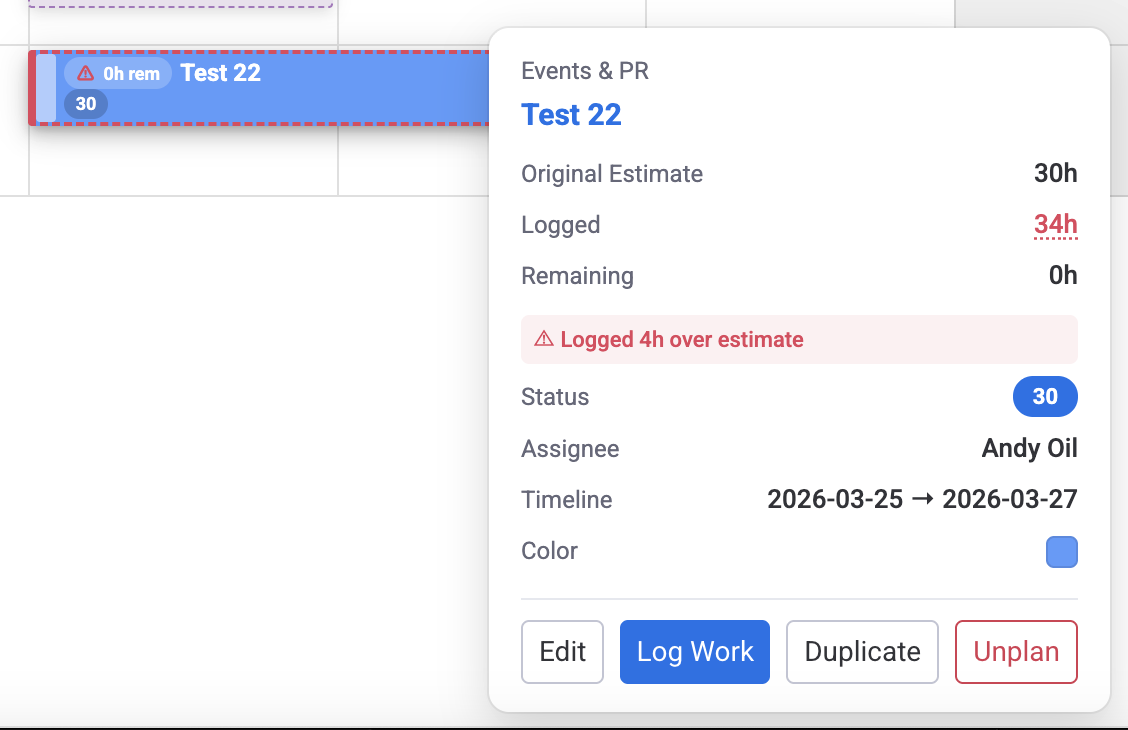Click the '30' status badge on the blue bar
Screen dimensions: 1128x730
(x=86, y=103)
